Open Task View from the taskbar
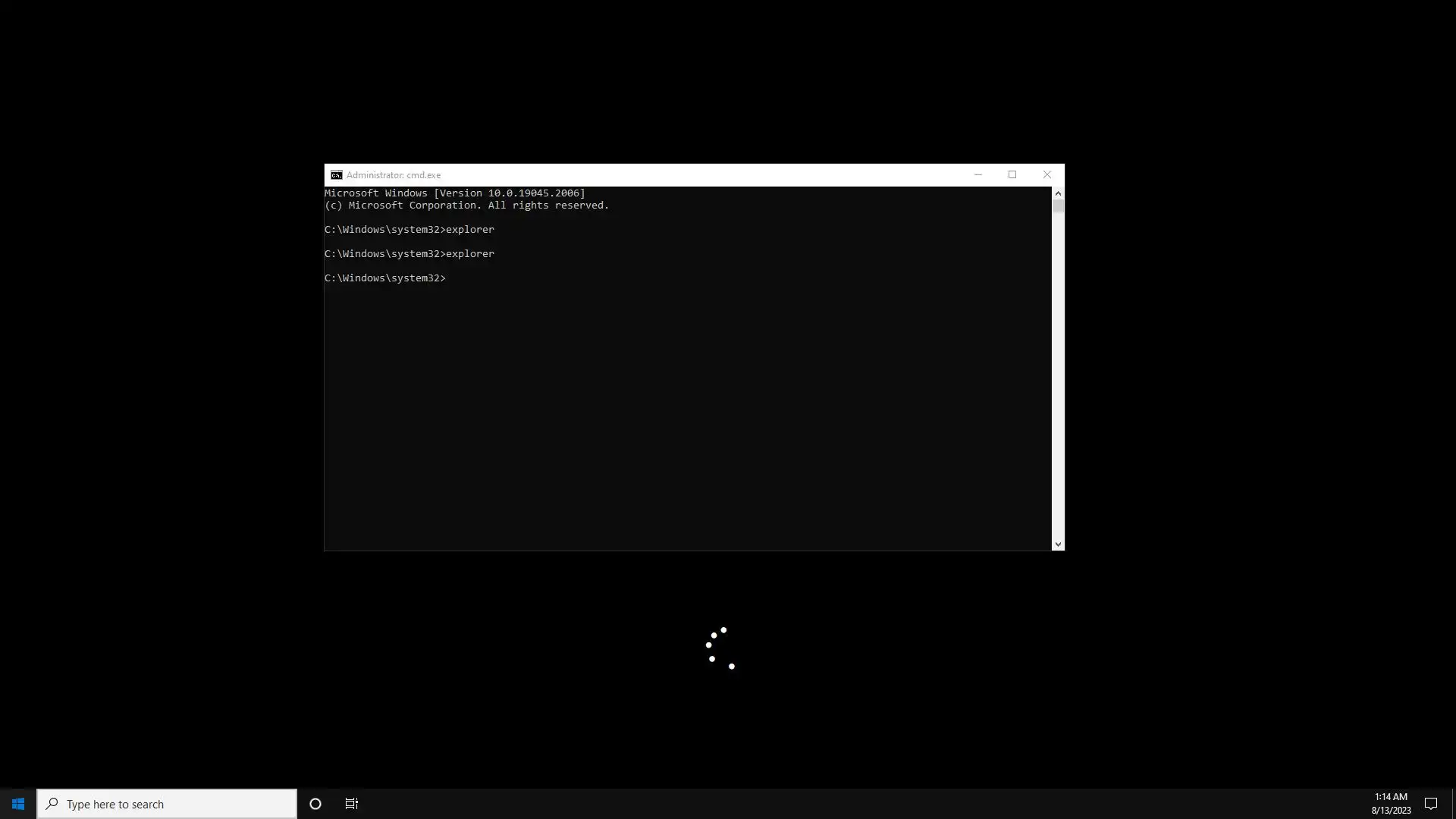The width and height of the screenshot is (1456, 819). (x=352, y=804)
